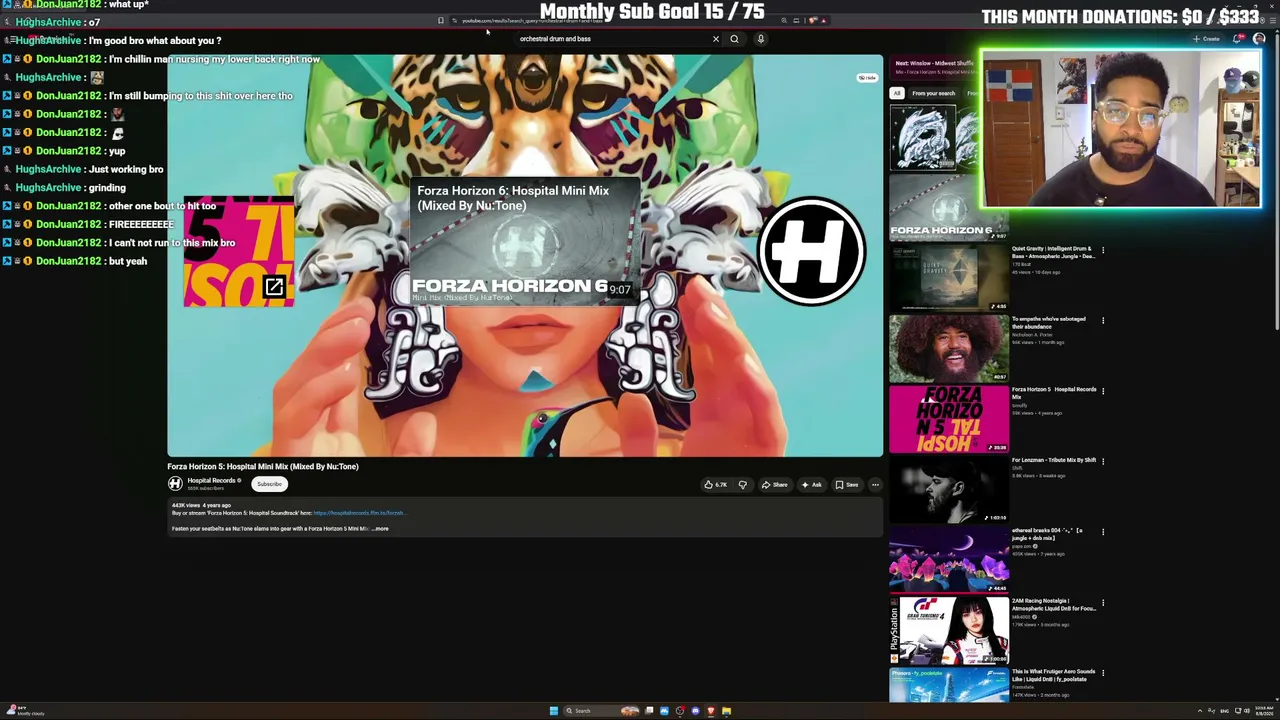Select the From your search filter chip
The height and width of the screenshot is (720, 1280).
click(933, 93)
